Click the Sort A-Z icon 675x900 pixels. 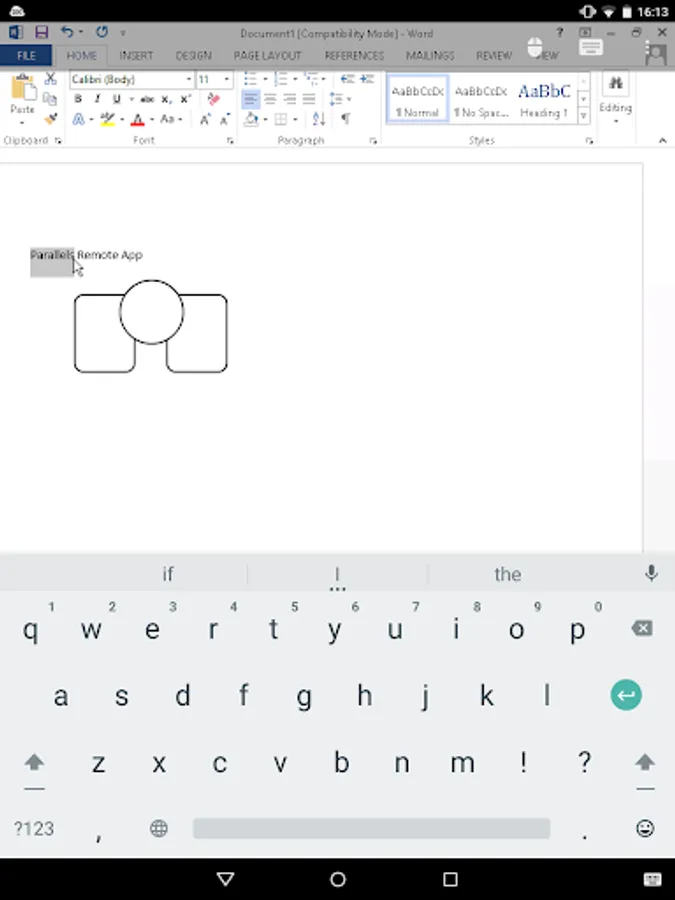[319, 119]
